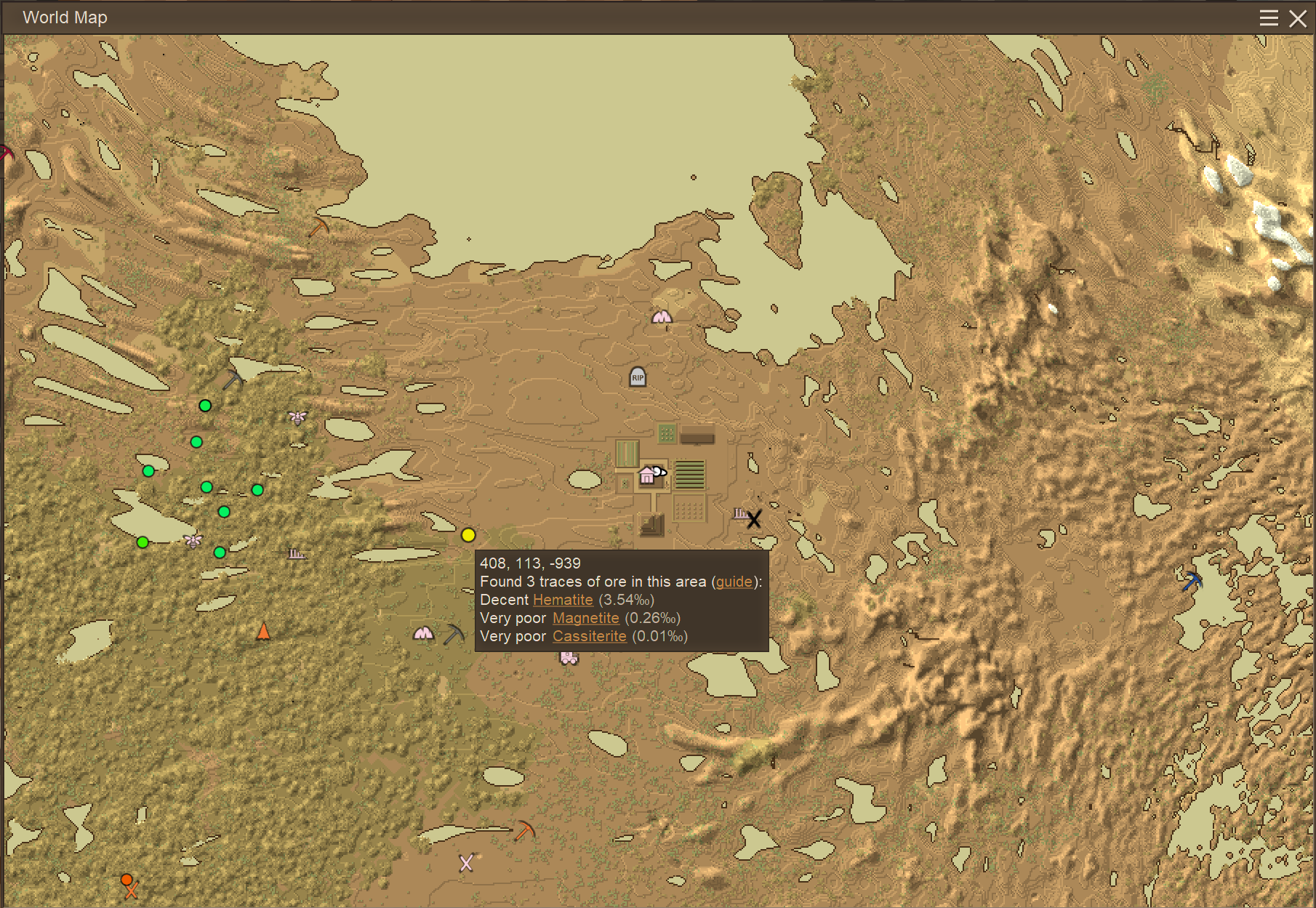Click the blue pickaxe waypoint
Screen dimensions: 1316x908
point(1191,582)
